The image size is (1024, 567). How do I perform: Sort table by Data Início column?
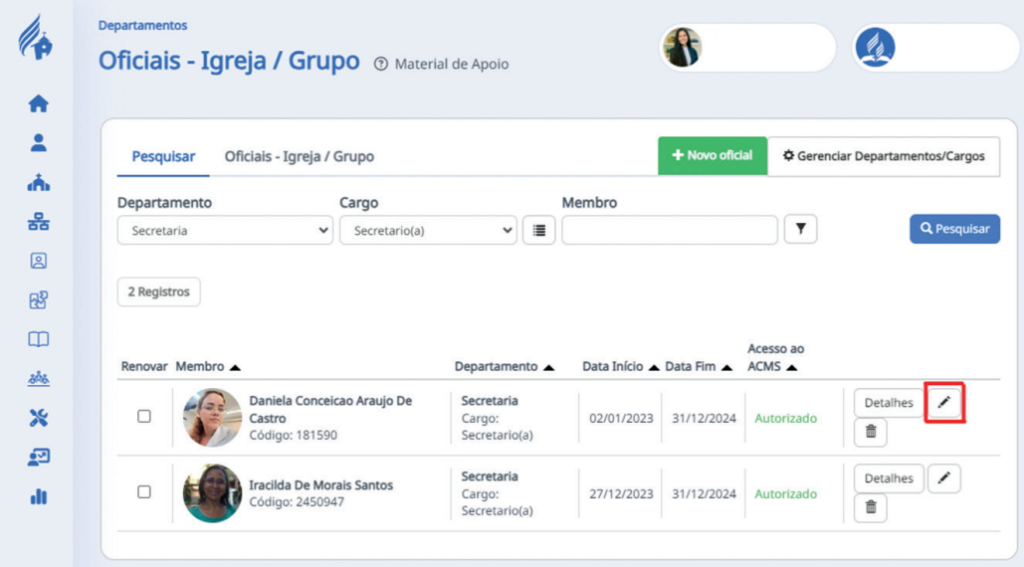pos(620,367)
